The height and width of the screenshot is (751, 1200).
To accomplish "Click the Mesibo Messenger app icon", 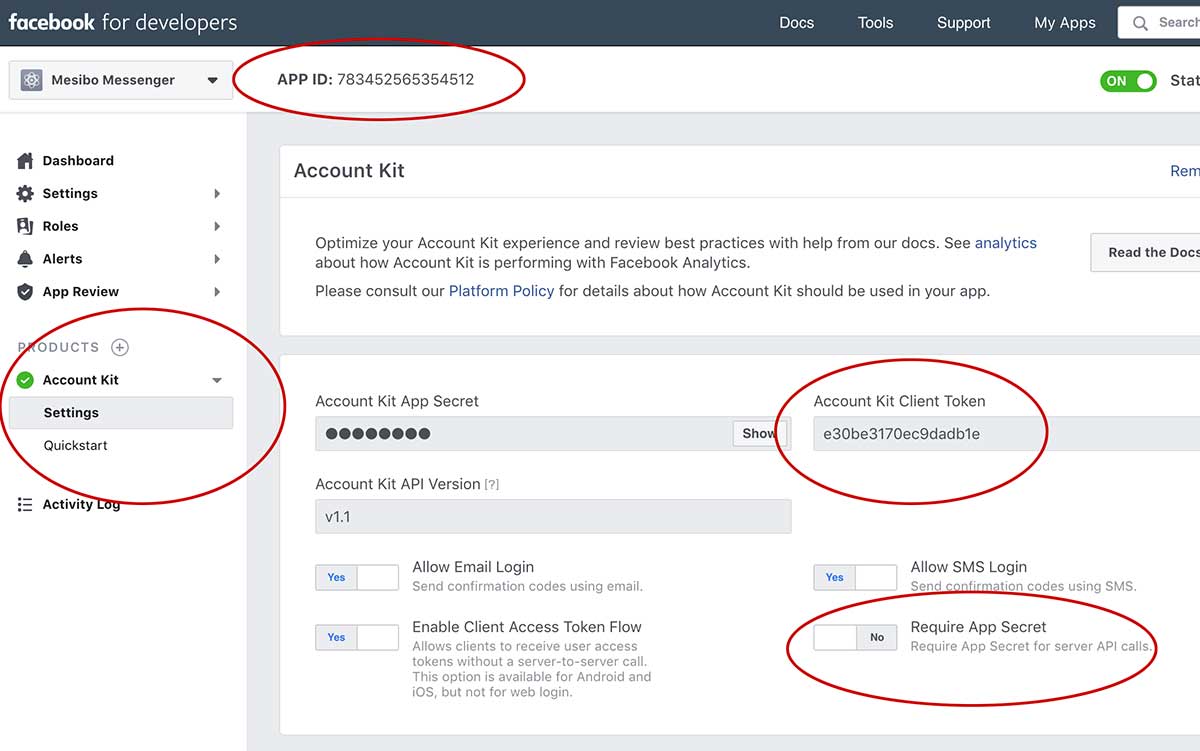I will pos(31,80).
